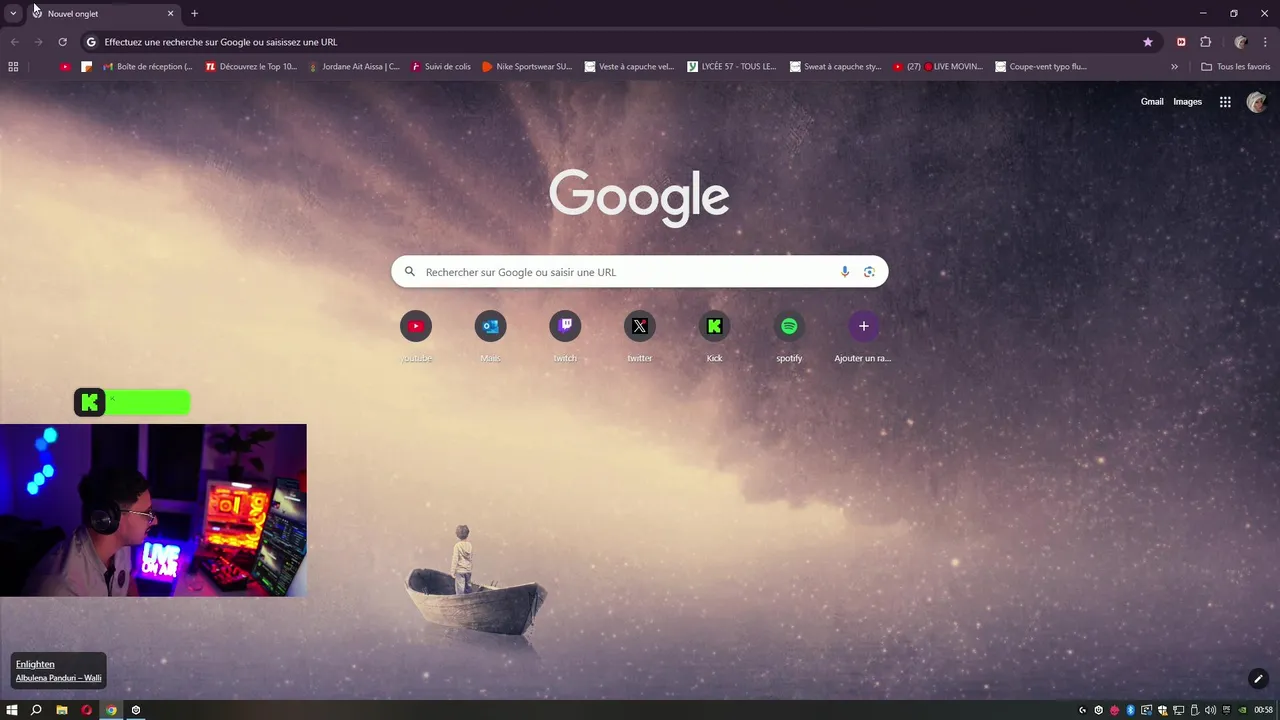Open the LYCÉE 57 bookmark

(x=732, y=67)
